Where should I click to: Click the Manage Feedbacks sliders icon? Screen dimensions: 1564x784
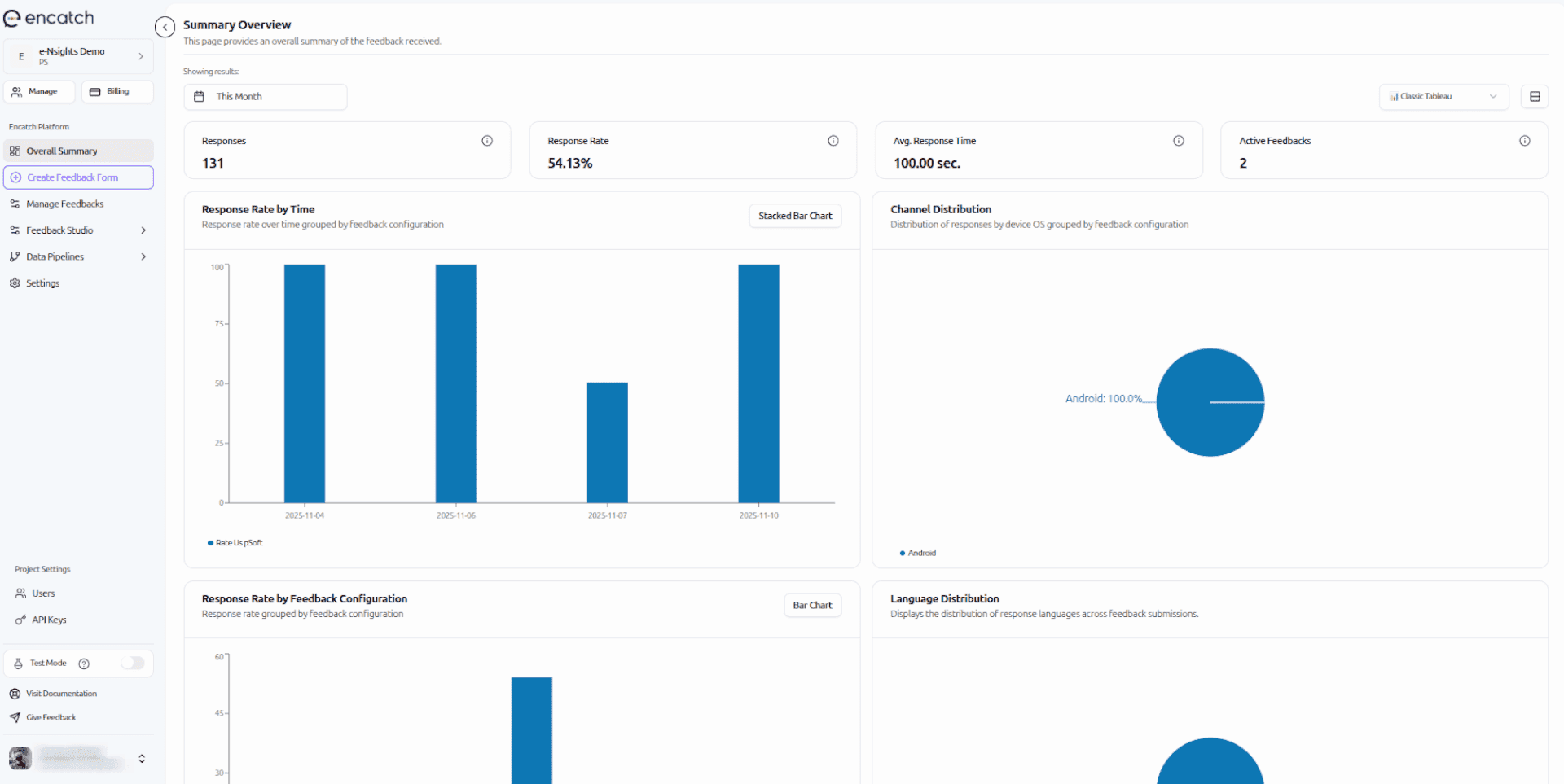pyautogui.click(x=15, y=204)
